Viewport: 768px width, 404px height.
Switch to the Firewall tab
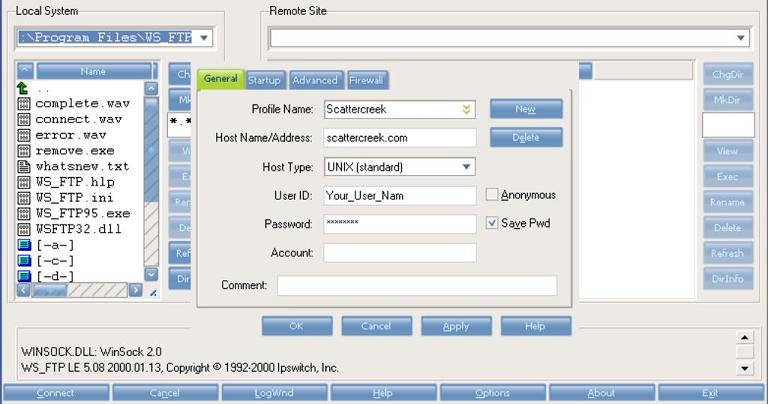[366, 80]
